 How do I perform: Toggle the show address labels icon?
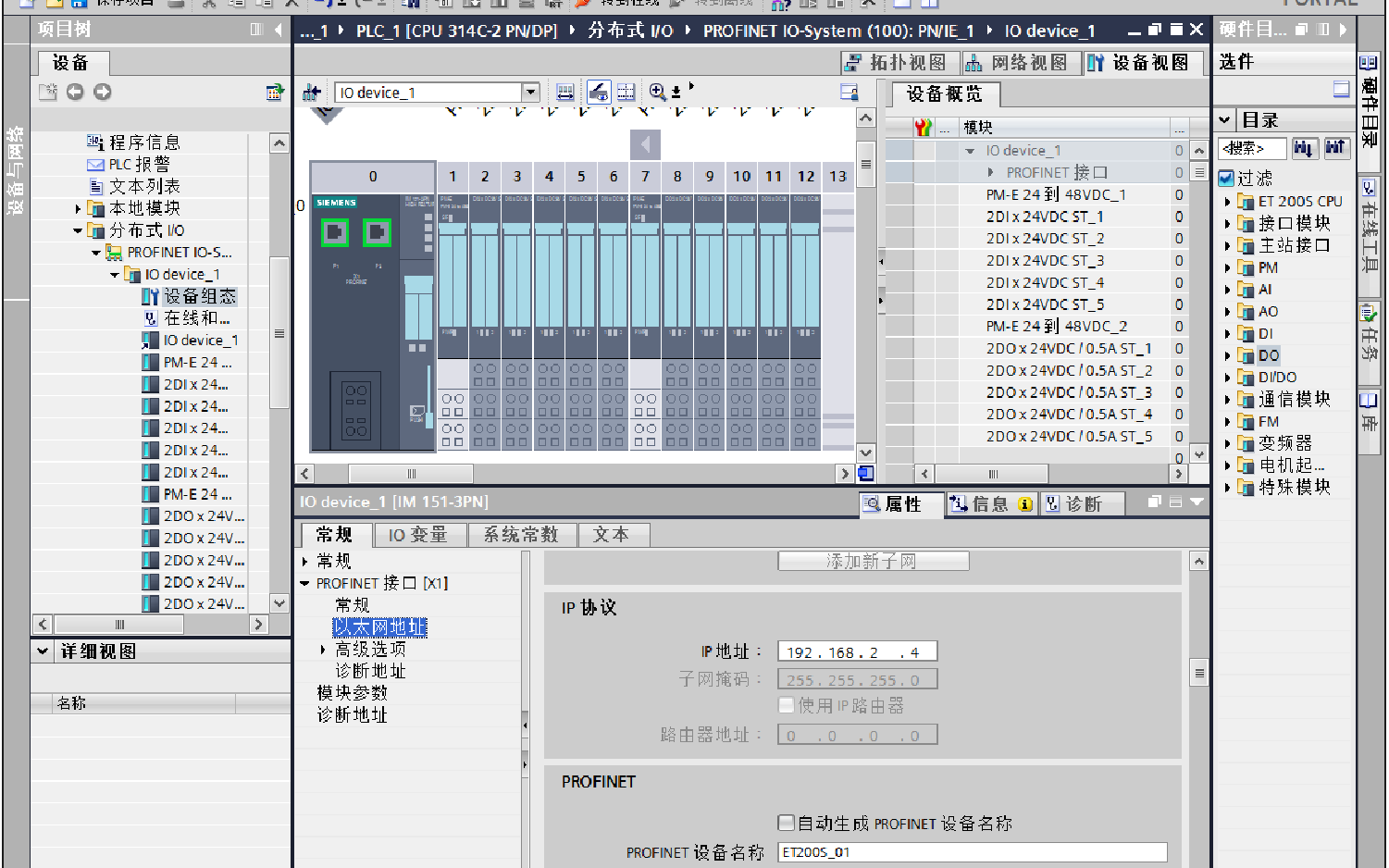[x=599, y=93]
